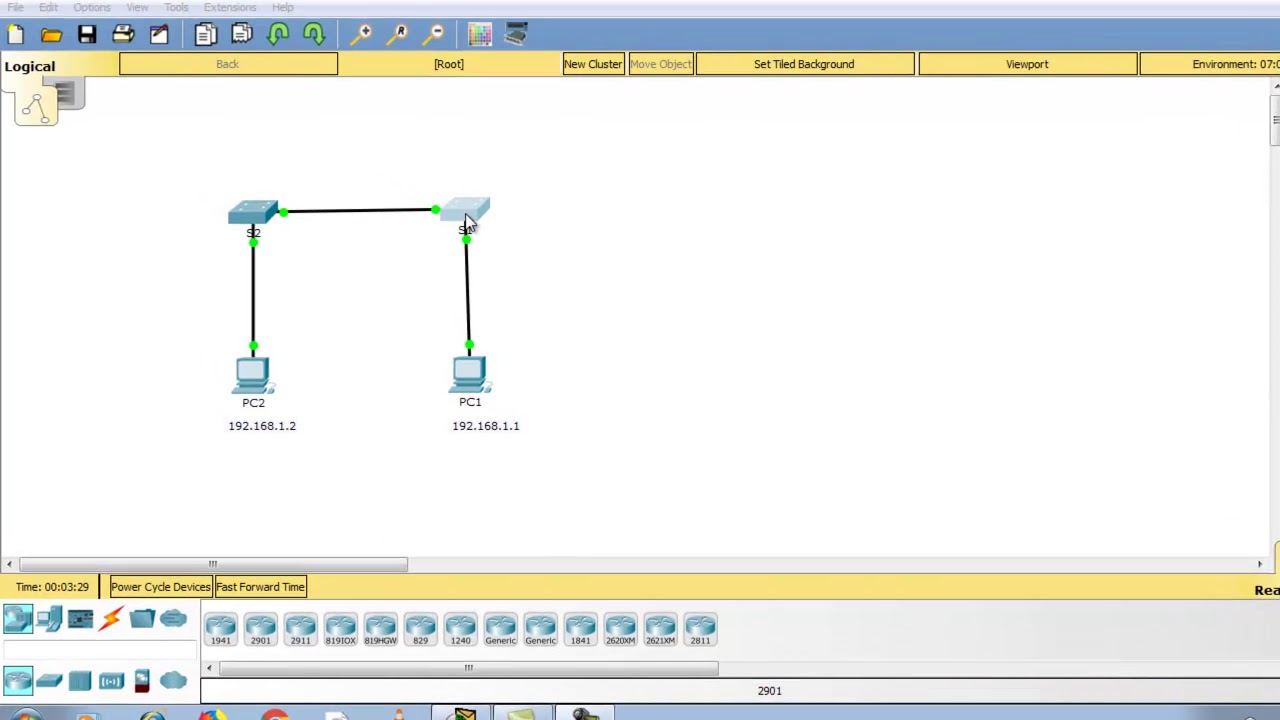Click the Viewport button
The height and width of the screenshot is (720, 1280).
[x=1027, y=64]
